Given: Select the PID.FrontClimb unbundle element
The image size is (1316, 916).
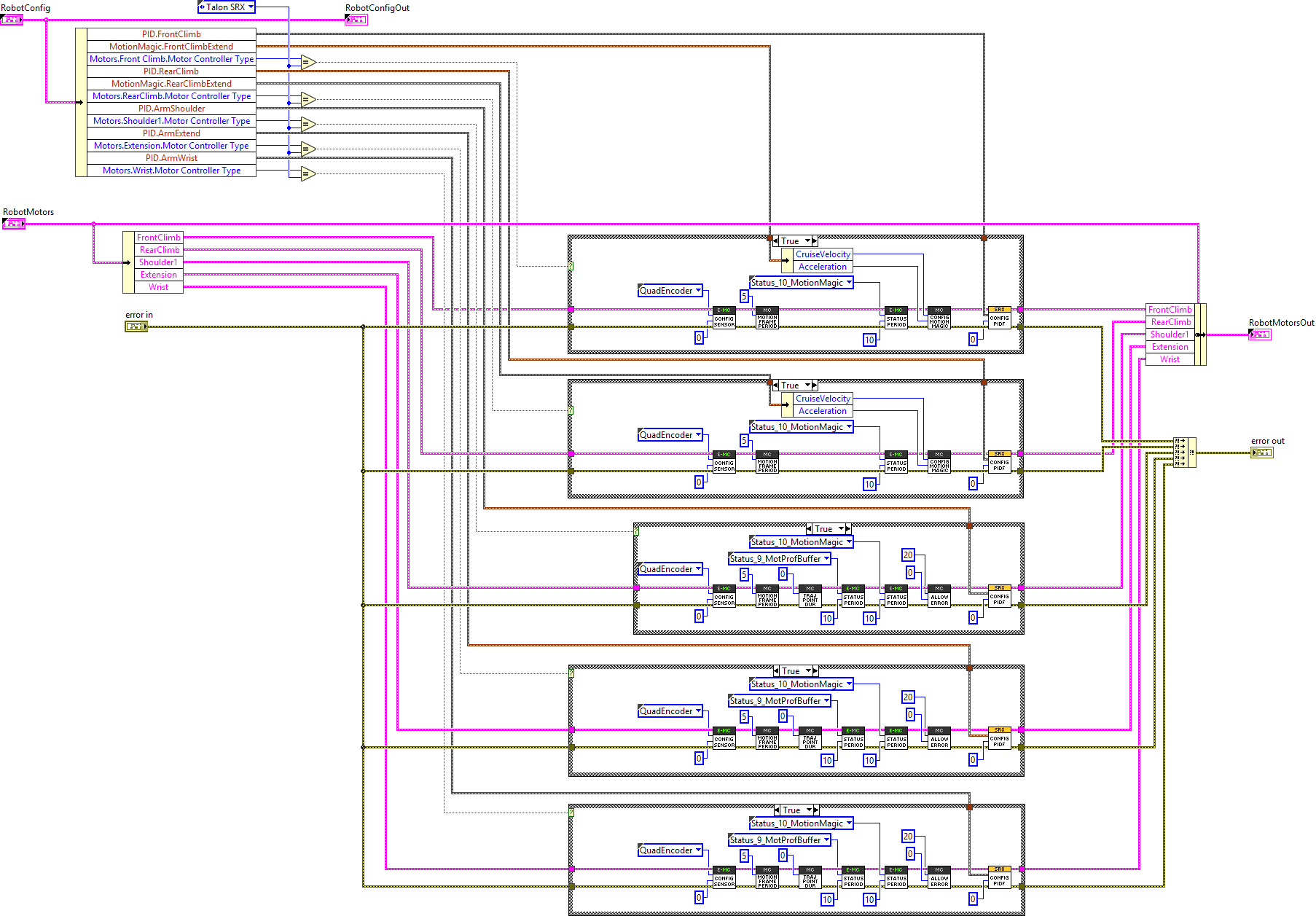Looking at the screenshot, I should [171, 34].
